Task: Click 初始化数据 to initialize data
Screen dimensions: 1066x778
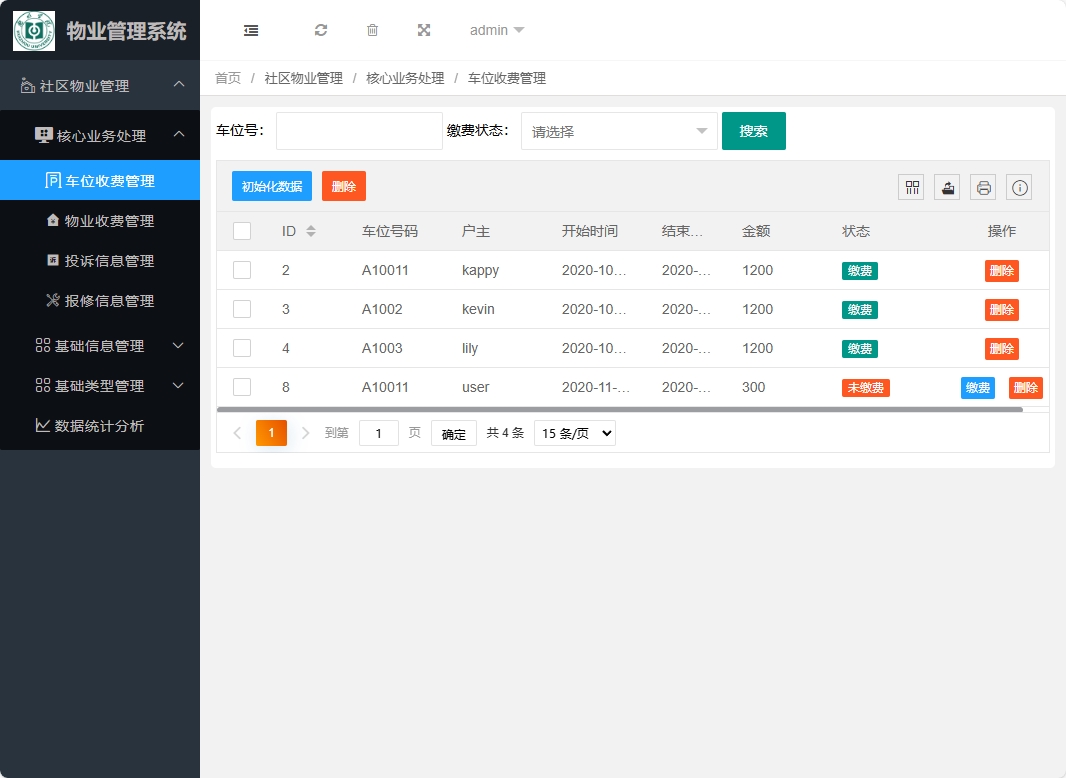Action: (x=271, y=186)
